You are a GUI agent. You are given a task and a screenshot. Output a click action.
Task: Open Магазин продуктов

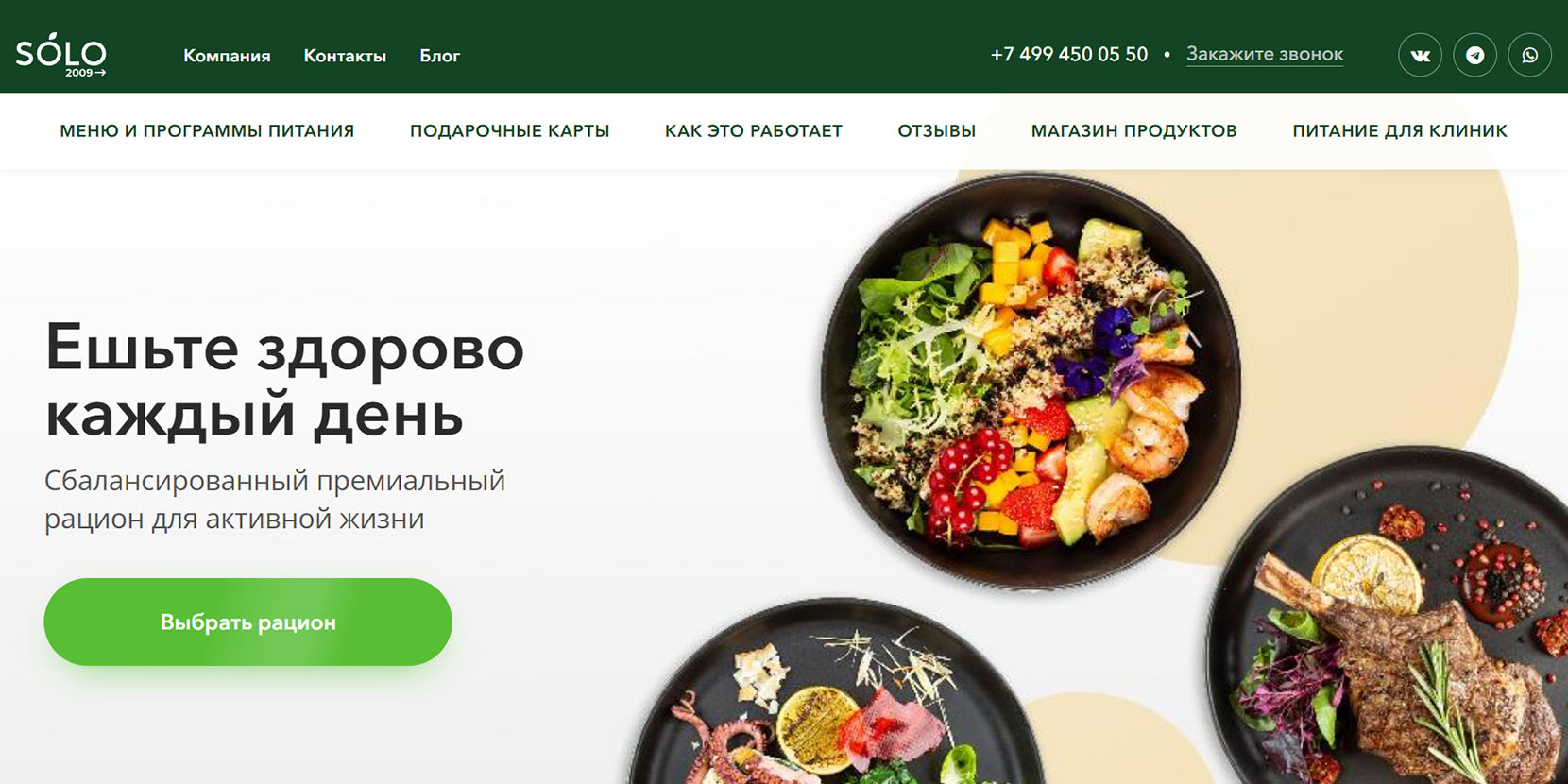click(x=1134, y=131)
